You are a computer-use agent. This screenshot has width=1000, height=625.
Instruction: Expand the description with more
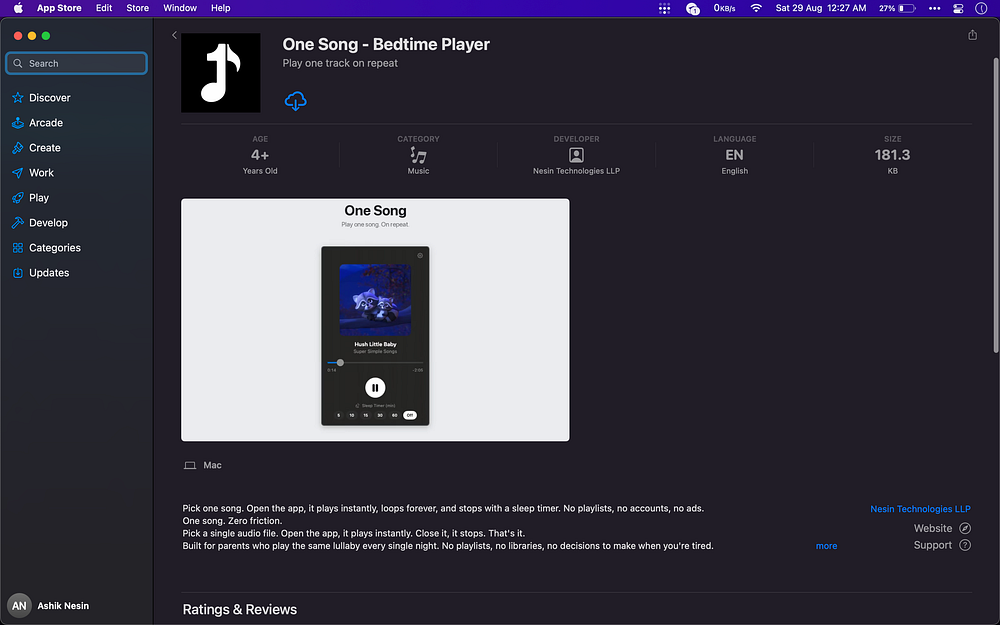pyautogui.click(x=826, y=546)
